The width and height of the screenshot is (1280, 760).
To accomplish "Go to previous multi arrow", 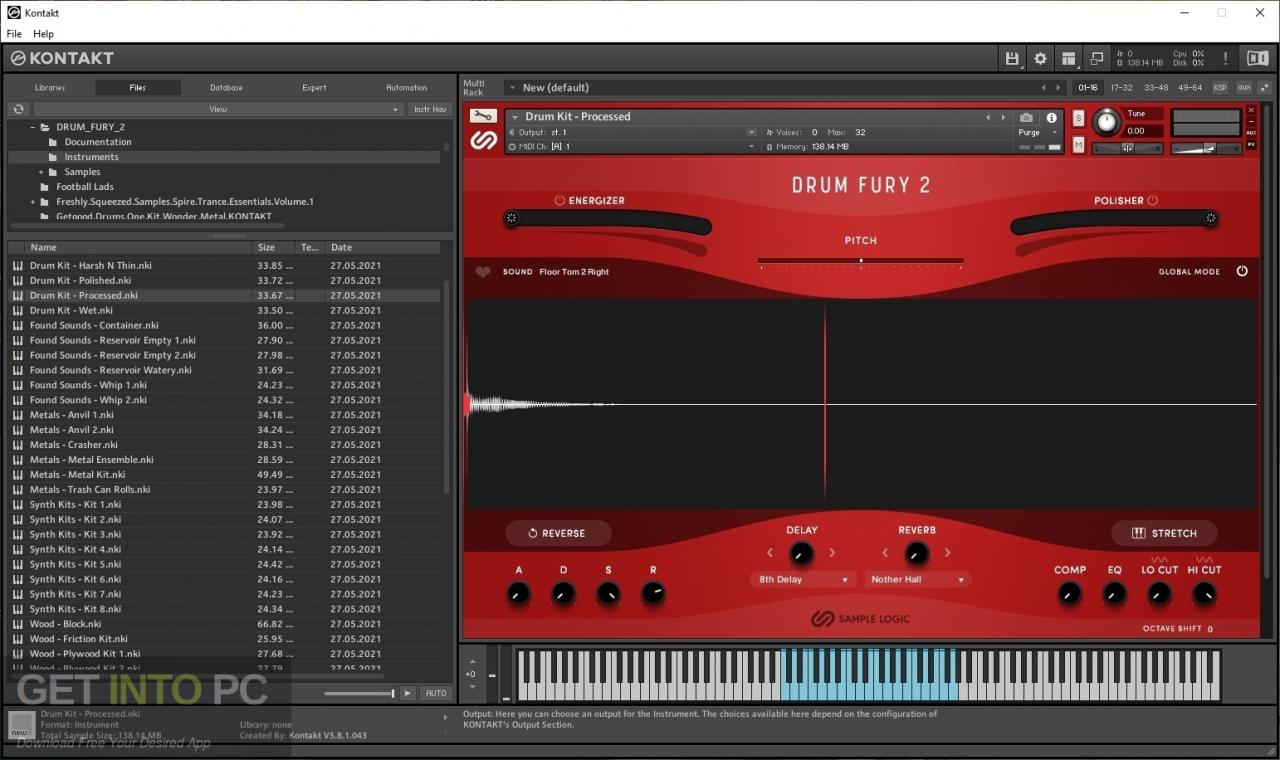I will click(x=1043, y=88).
